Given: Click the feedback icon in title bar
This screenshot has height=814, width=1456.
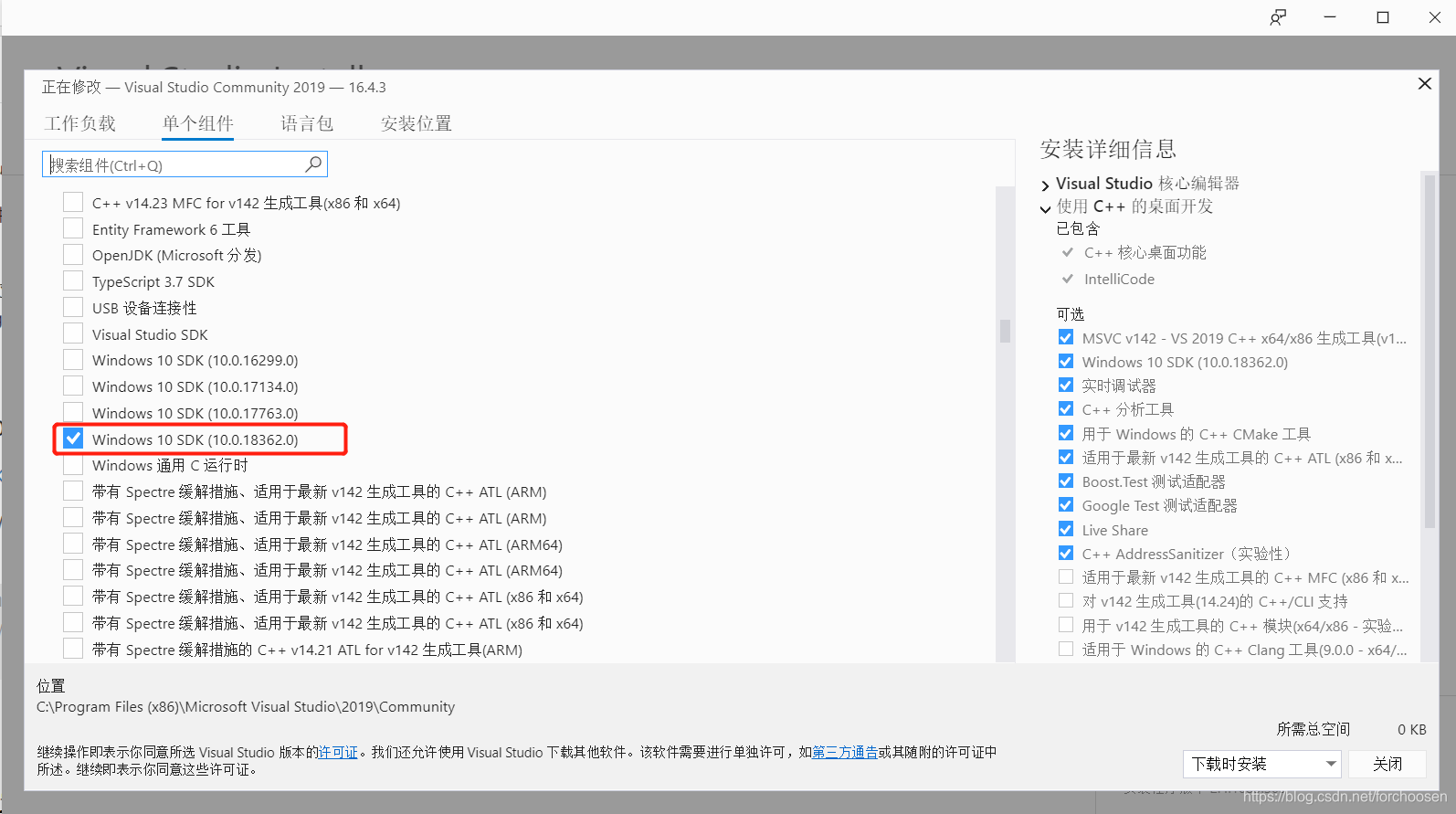Looking at the screenshot, I should tap(1278, 17).
